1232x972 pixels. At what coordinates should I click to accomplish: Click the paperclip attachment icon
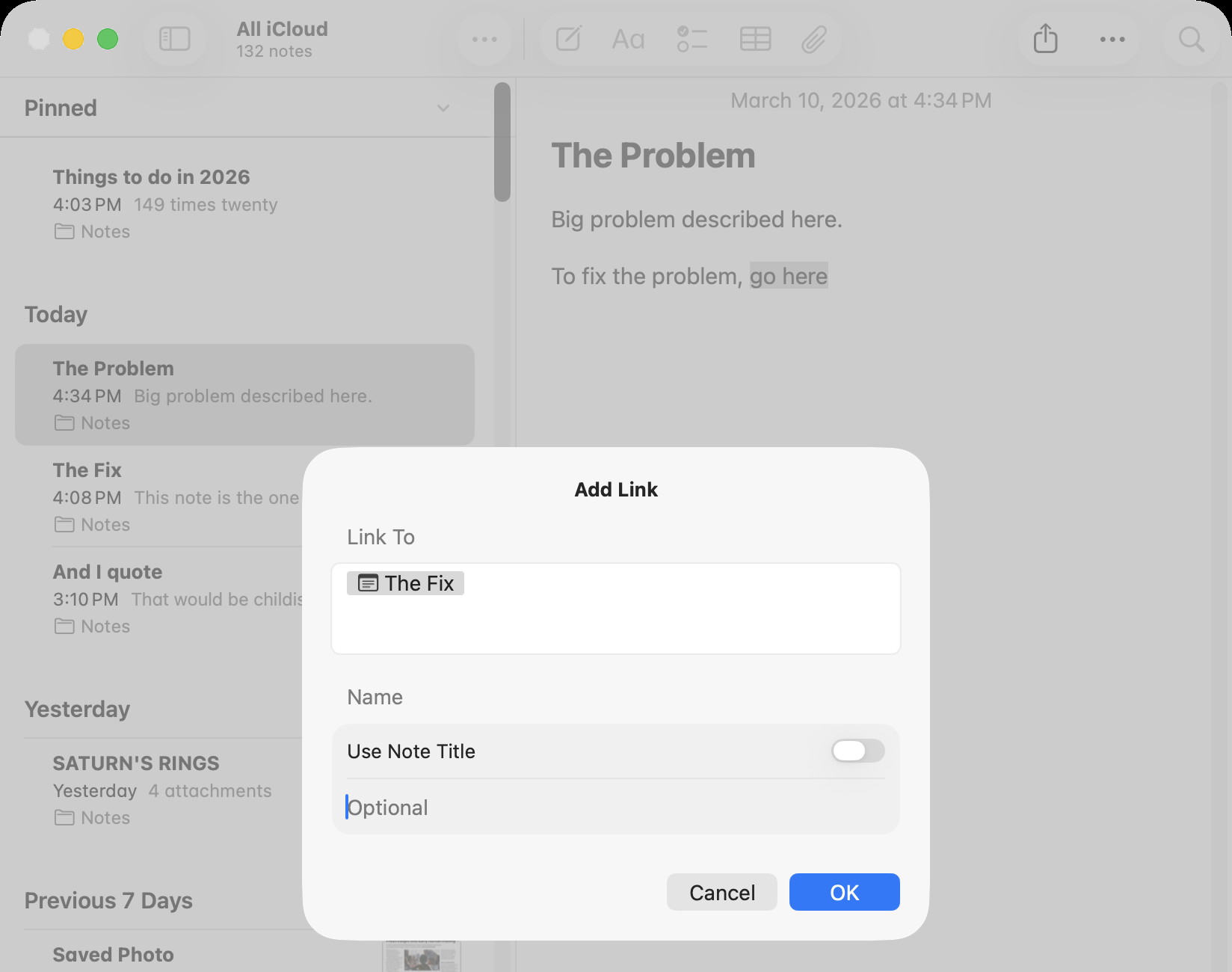pyautogui.click(x=813, y=39)
